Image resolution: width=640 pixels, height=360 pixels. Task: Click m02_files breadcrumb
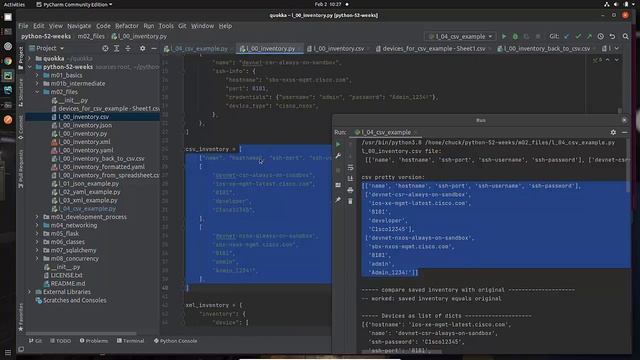(x=91, y=36)
